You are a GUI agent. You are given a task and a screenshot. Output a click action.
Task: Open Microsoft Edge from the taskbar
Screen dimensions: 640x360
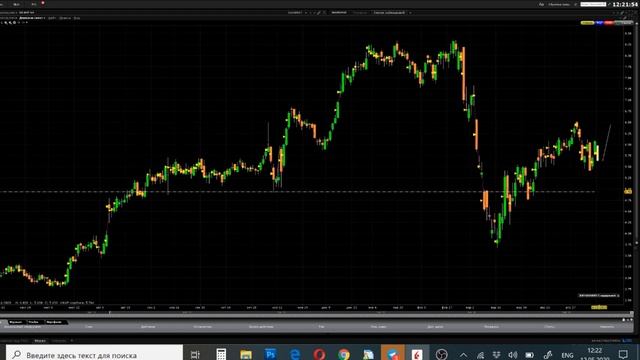(x=295, y=354)
